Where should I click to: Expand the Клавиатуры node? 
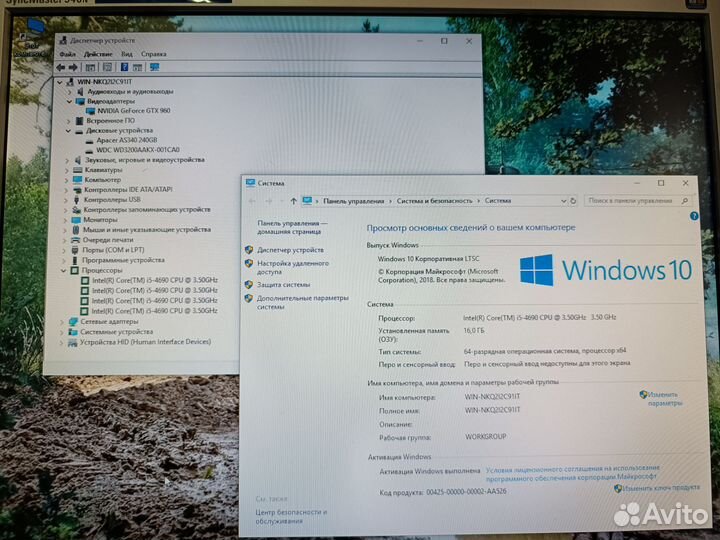(67, 170)
